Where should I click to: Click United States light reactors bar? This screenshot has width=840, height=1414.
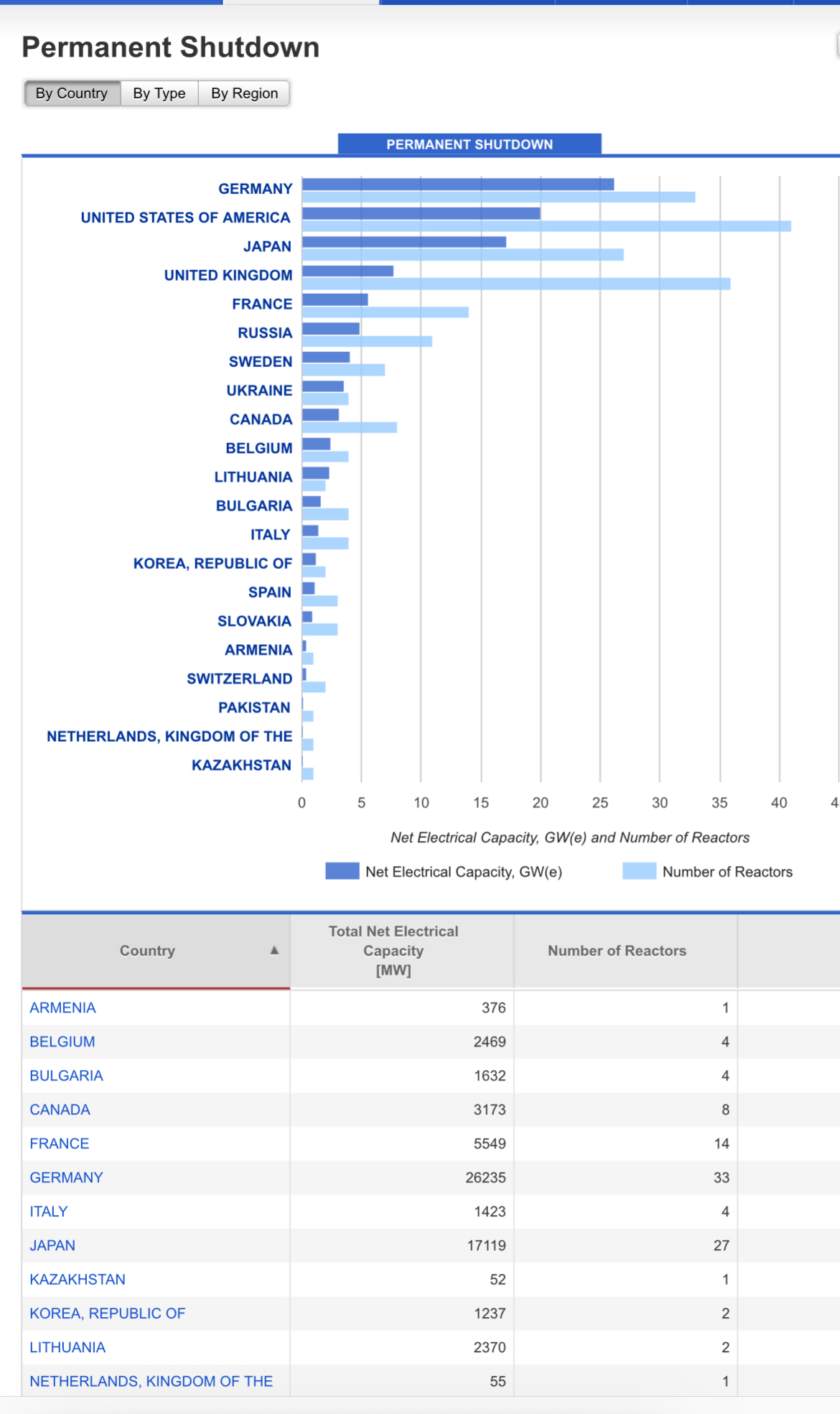pos(546,226)
